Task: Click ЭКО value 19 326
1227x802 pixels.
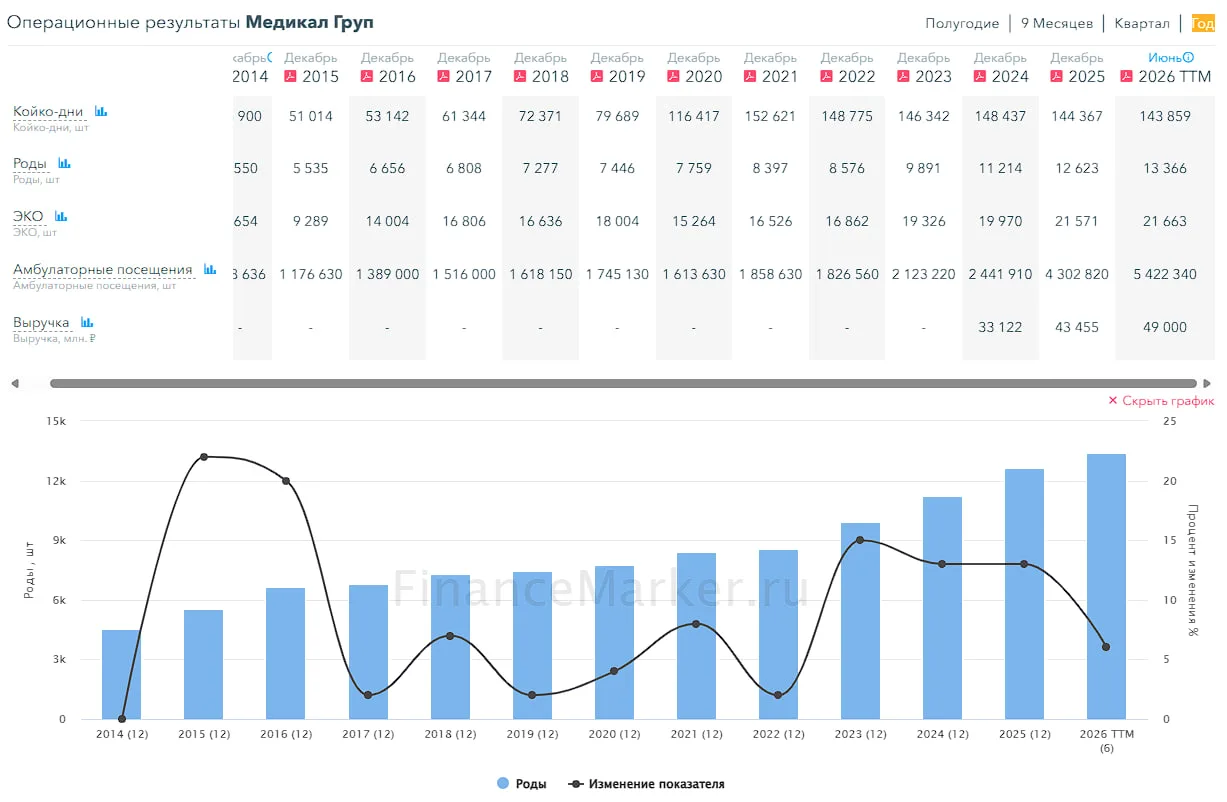Action: tap(924, 221)
